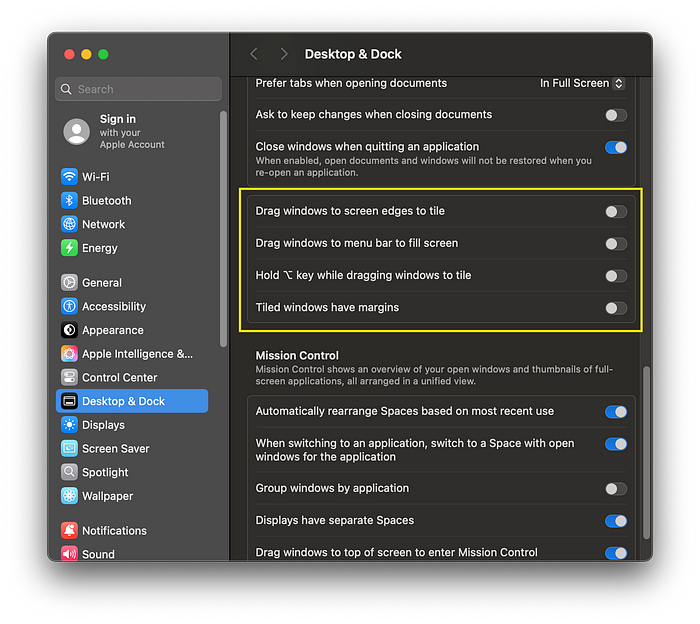Open Screen Saver settings
The height and width of the screenshot is (624, 700).
point(132,448)
